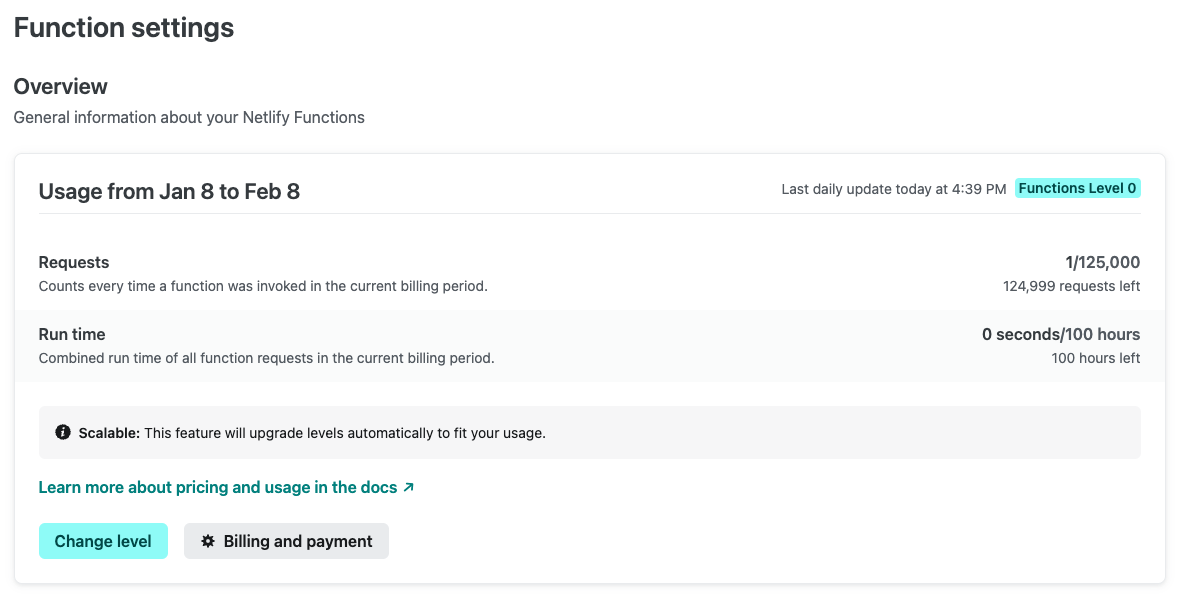Click the '100 hours left' text

tap(1095, 358)
